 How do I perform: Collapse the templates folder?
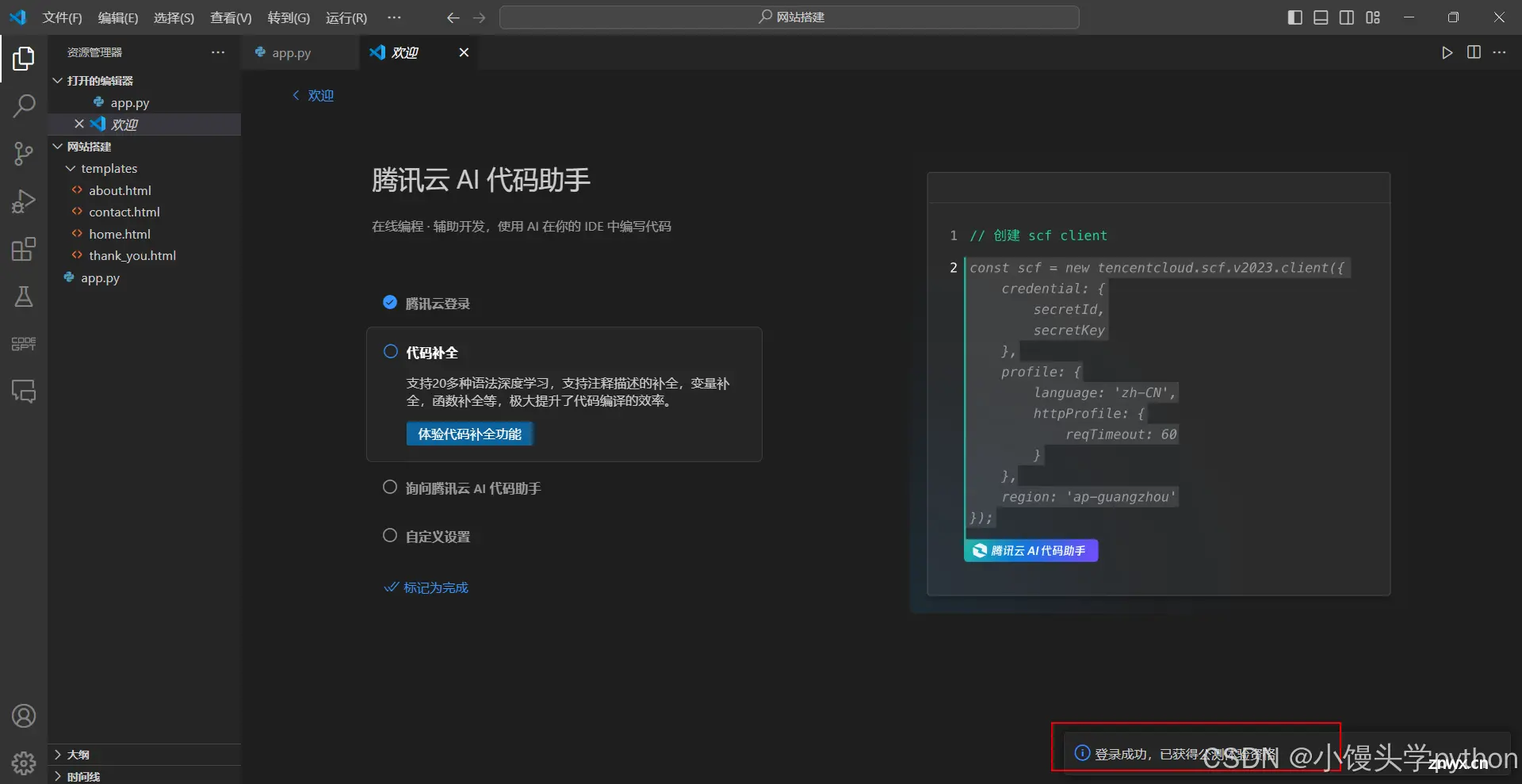[x=144, y=168]
